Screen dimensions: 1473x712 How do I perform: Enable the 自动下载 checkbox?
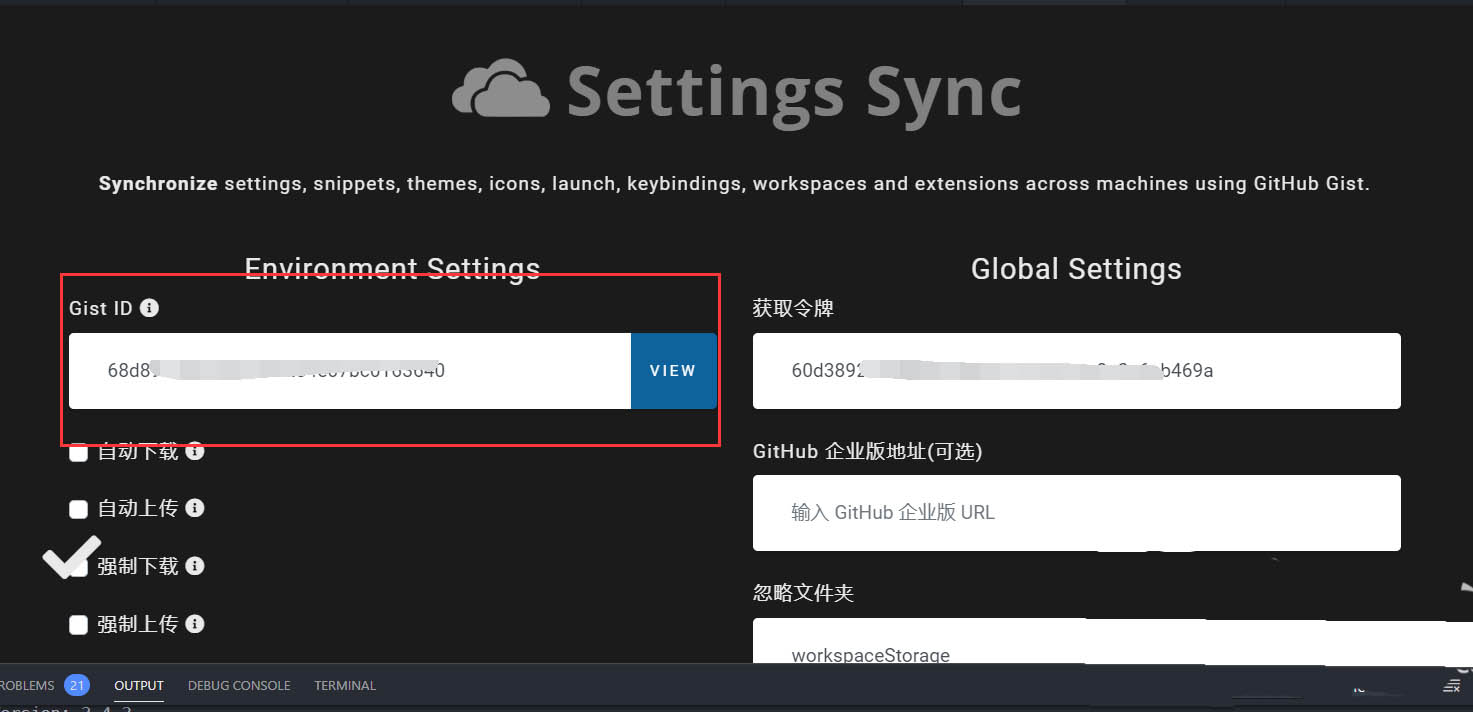tap(78, 453)
